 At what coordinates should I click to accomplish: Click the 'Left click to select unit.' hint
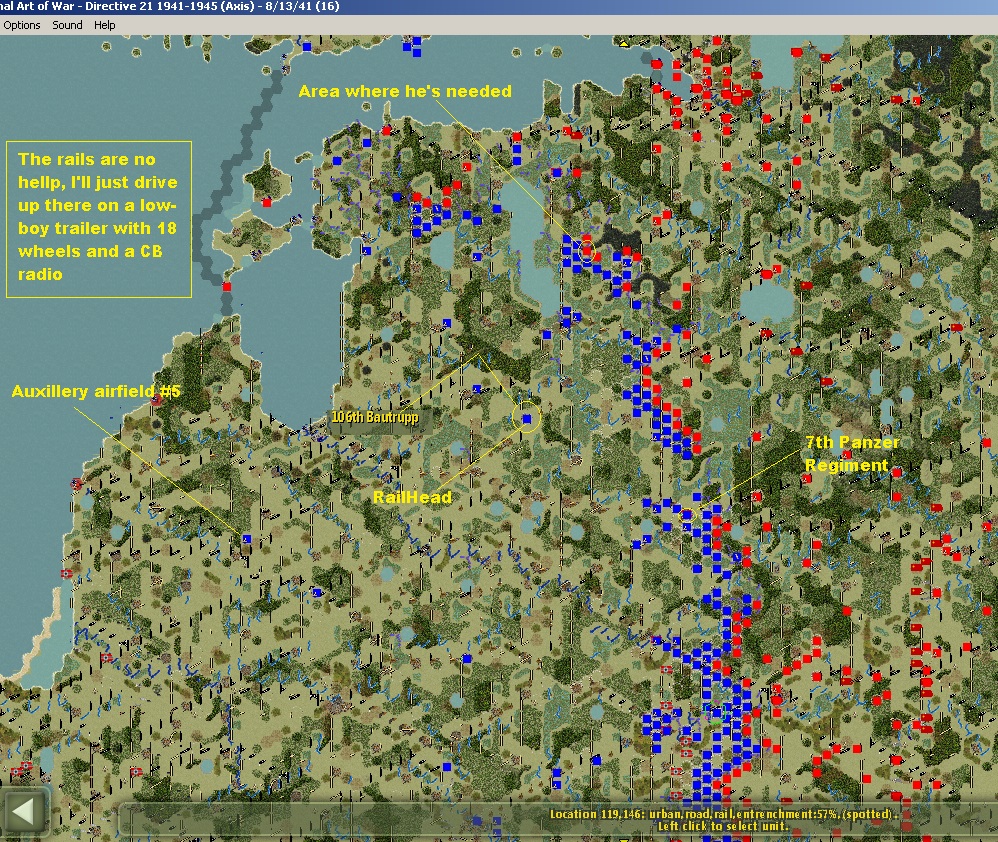(722, 826)
